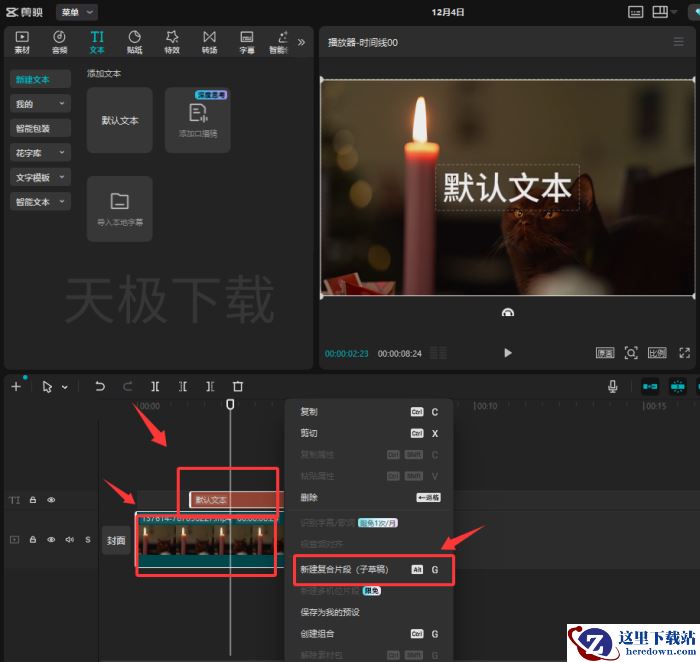Start voice recording with the microphone icon
The width and height of the screenshot is (700, 662).
click(x=612, y=386)
